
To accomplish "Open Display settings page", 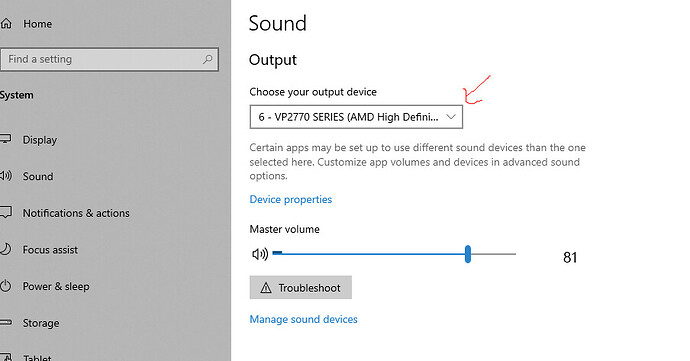I will pyautogui.click(x=40, y=140).
